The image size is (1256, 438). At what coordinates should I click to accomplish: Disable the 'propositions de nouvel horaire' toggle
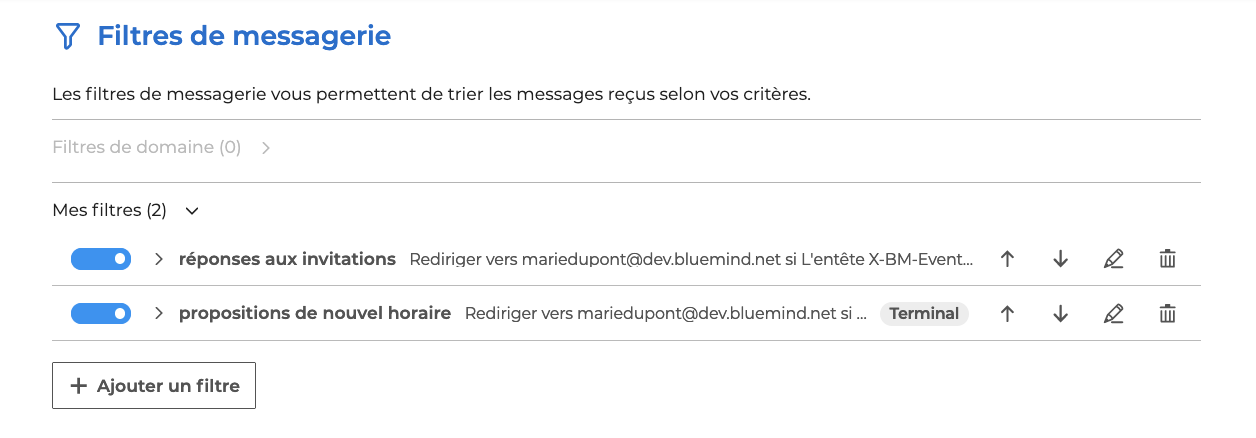click(101, 314)
